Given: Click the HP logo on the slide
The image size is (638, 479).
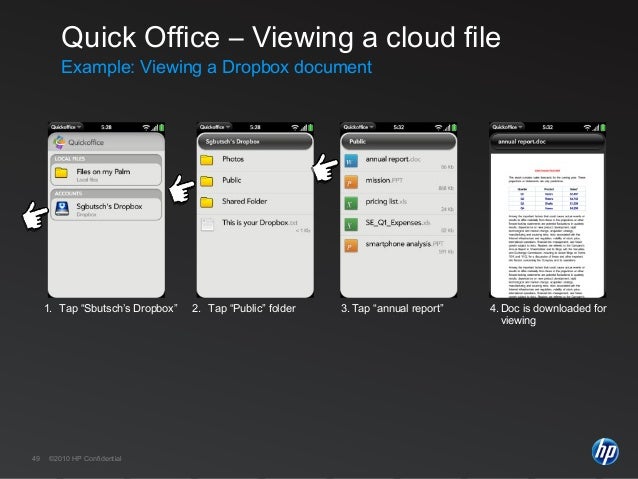Looking at the screenshot, I should [x=605, y=451].
